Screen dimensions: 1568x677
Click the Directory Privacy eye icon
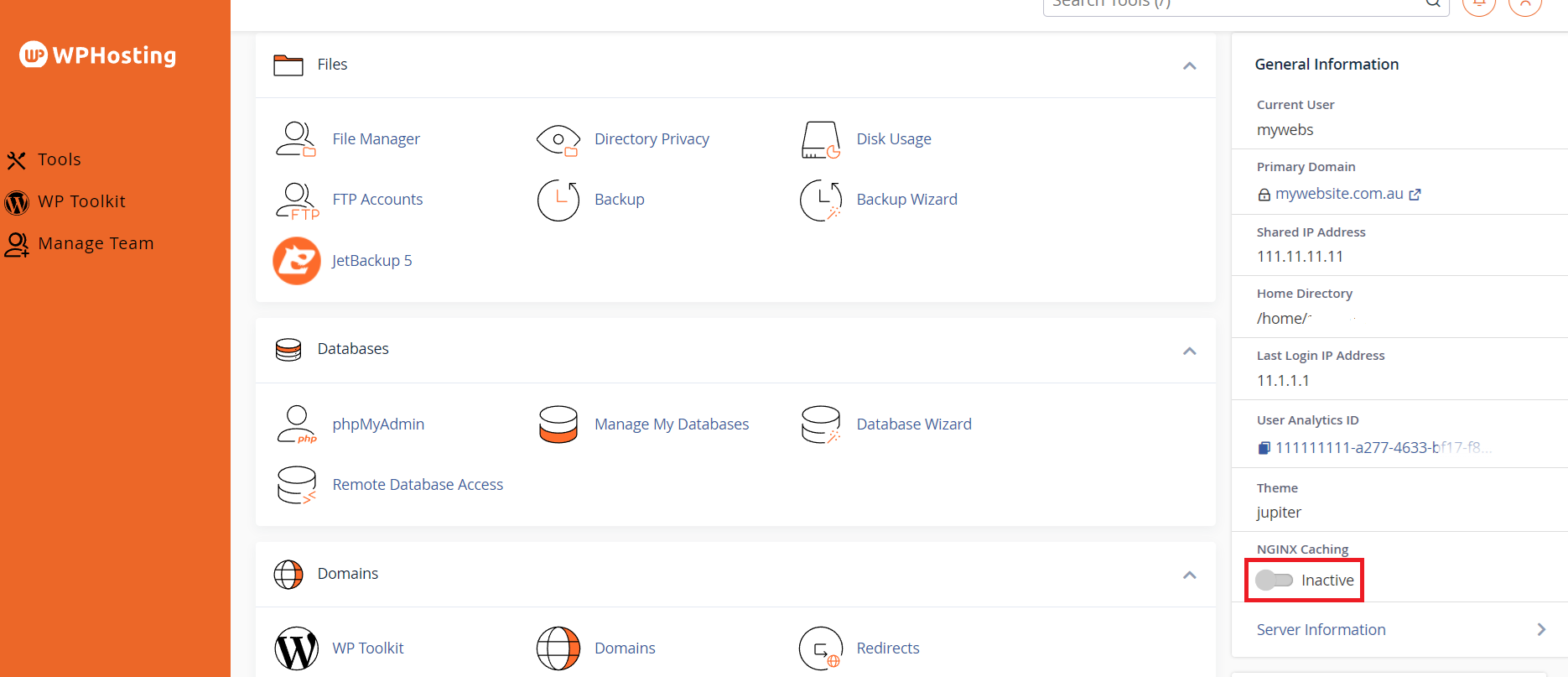(558, 139)
